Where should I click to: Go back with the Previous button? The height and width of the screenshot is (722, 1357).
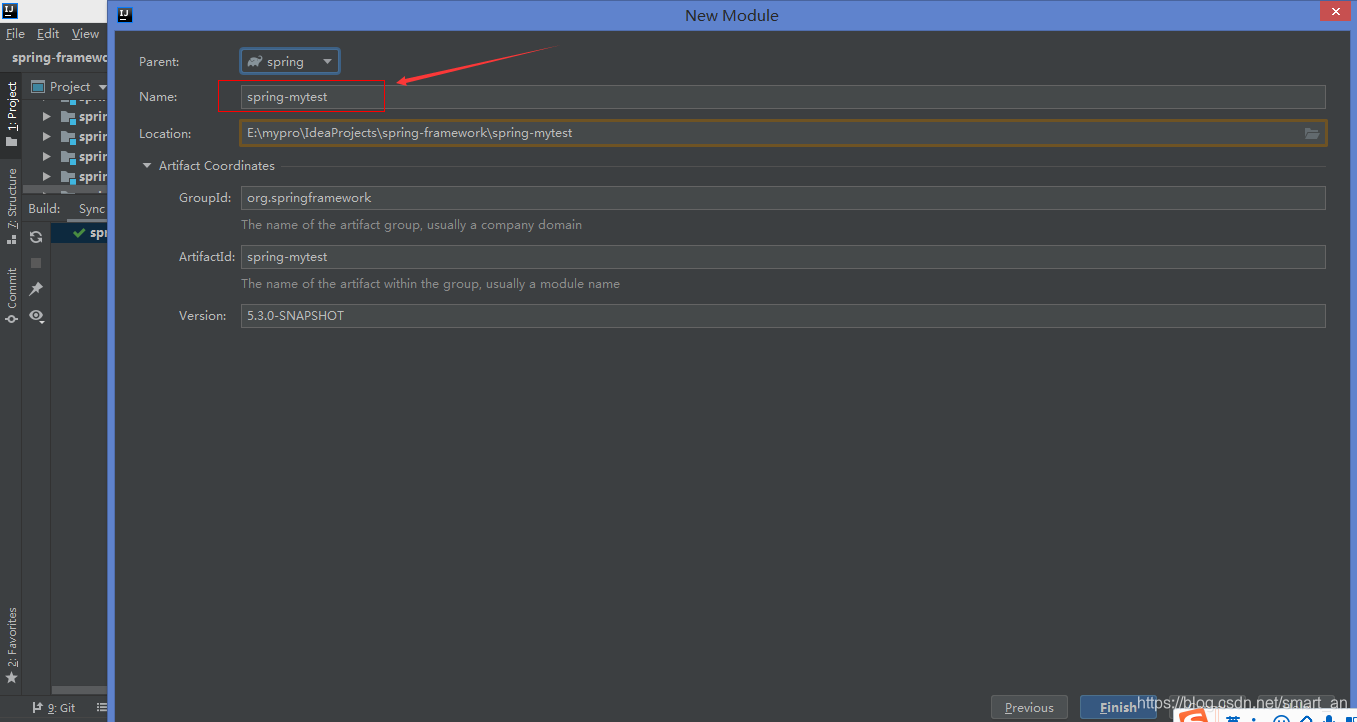[1029, 707]
